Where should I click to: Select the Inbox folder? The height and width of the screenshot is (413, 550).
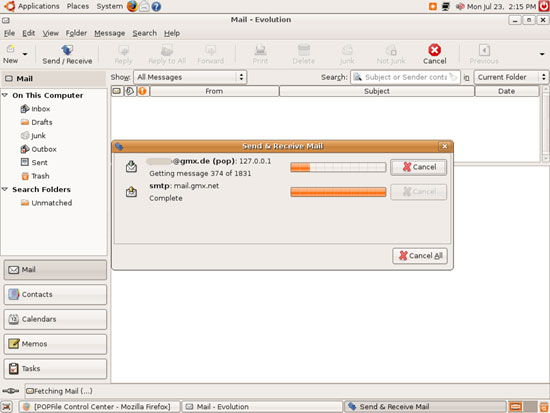35,109
